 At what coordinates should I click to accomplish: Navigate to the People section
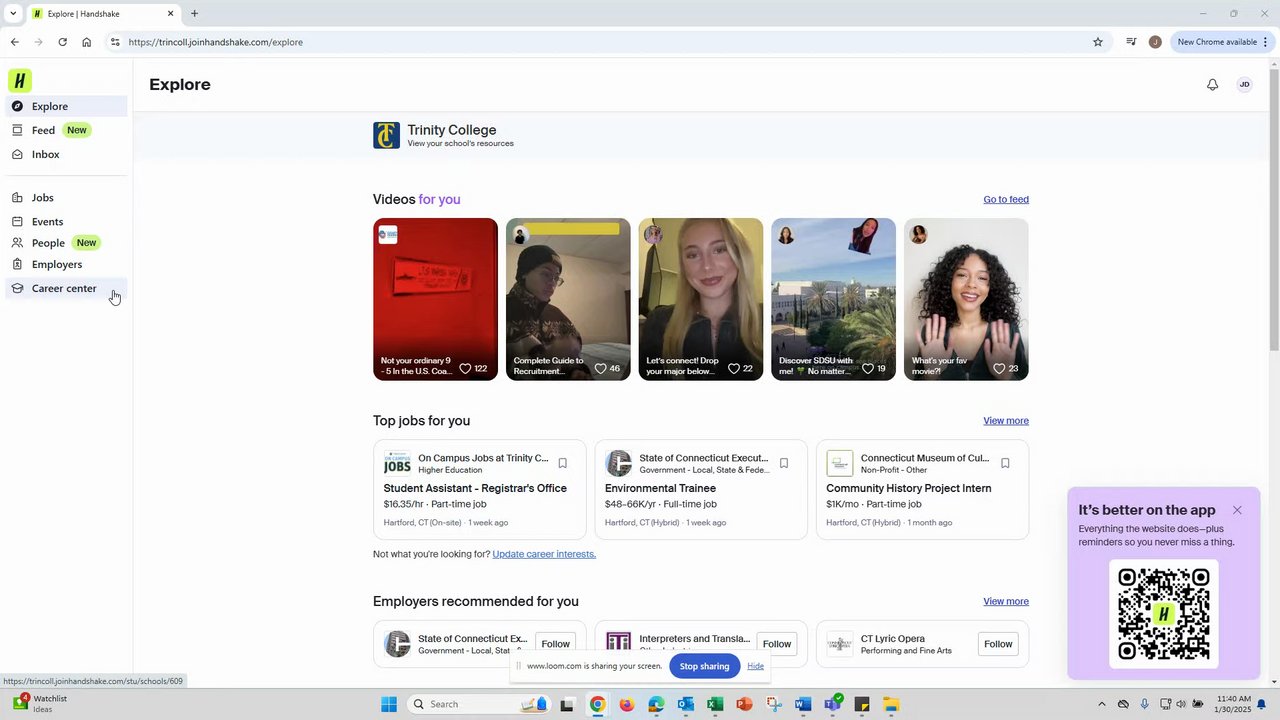coord(66,243)
